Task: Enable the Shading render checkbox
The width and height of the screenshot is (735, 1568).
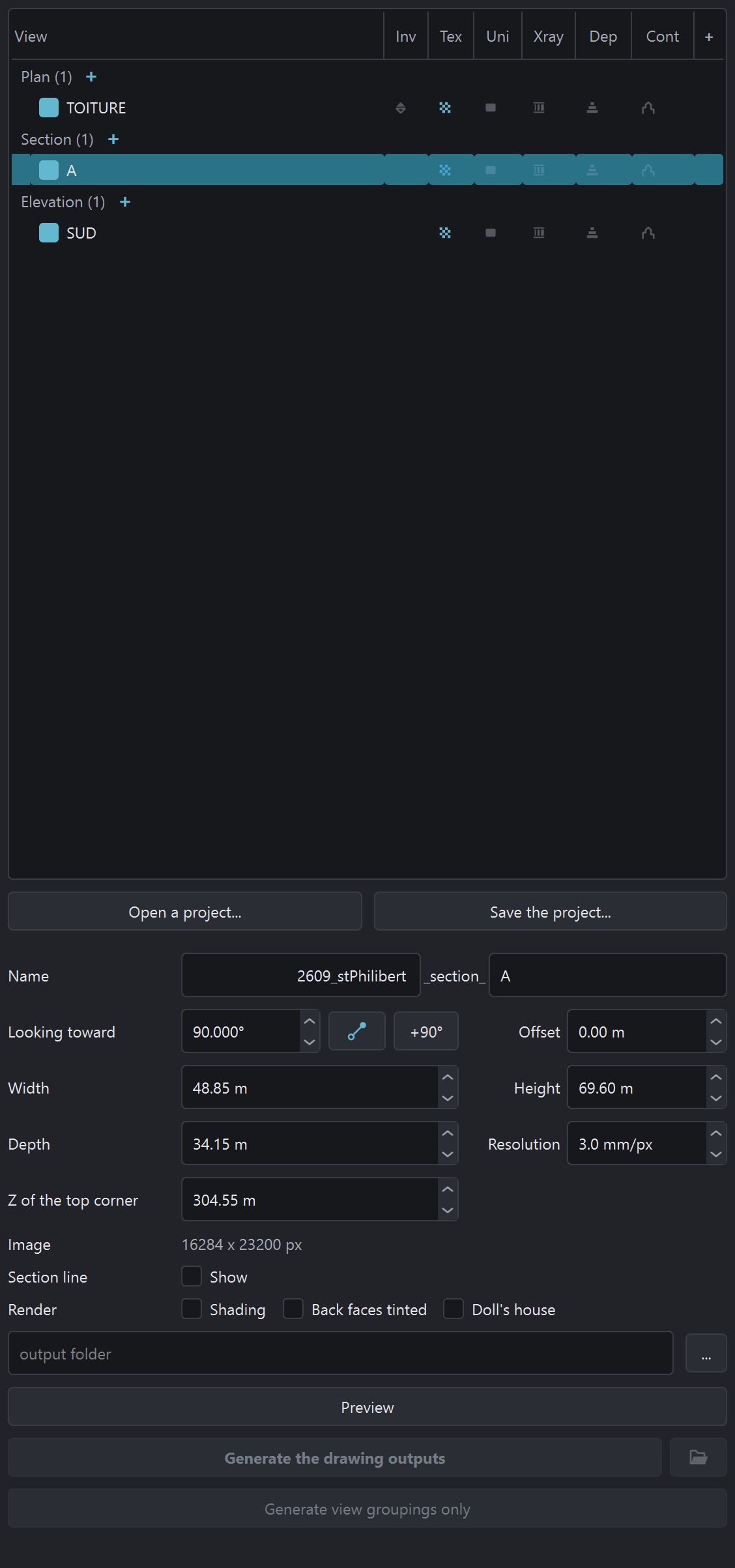Action: click(x=192, y=1309)
